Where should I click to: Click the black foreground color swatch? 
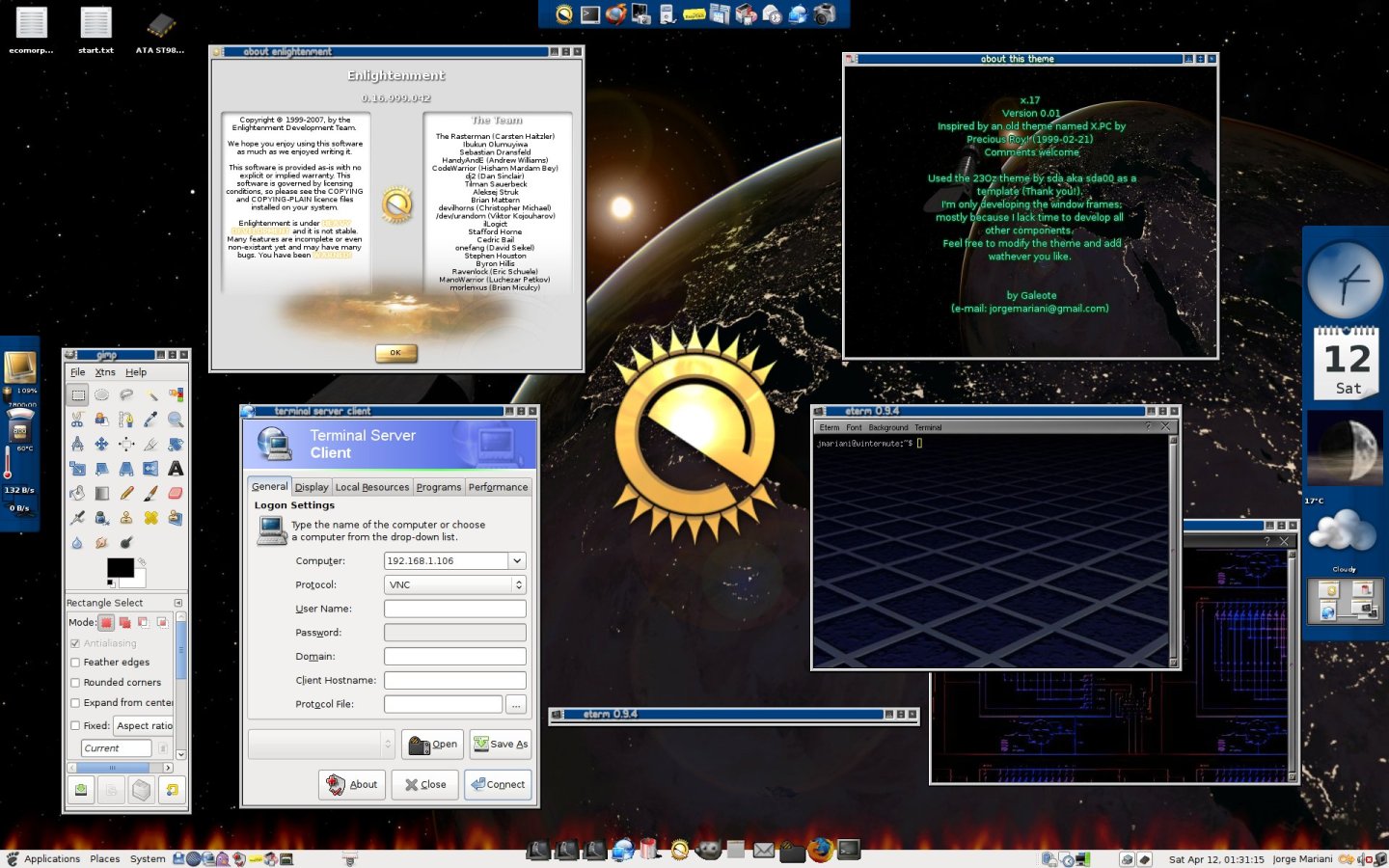(120, 567)
